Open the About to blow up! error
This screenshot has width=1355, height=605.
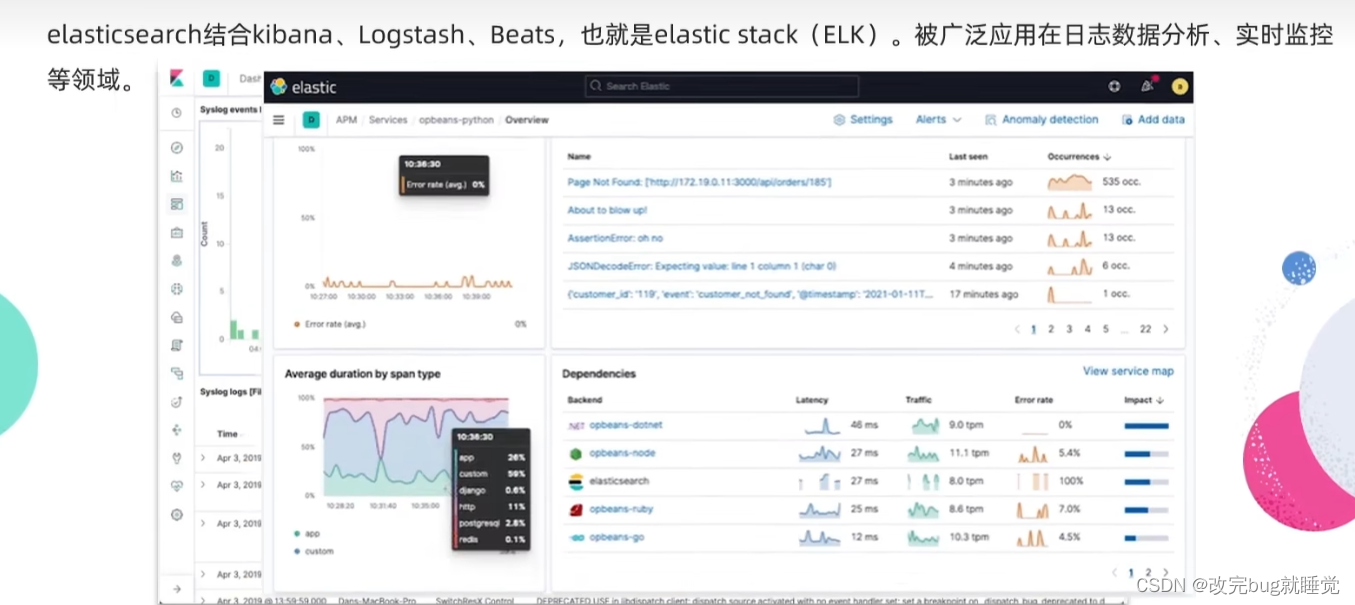607,210
